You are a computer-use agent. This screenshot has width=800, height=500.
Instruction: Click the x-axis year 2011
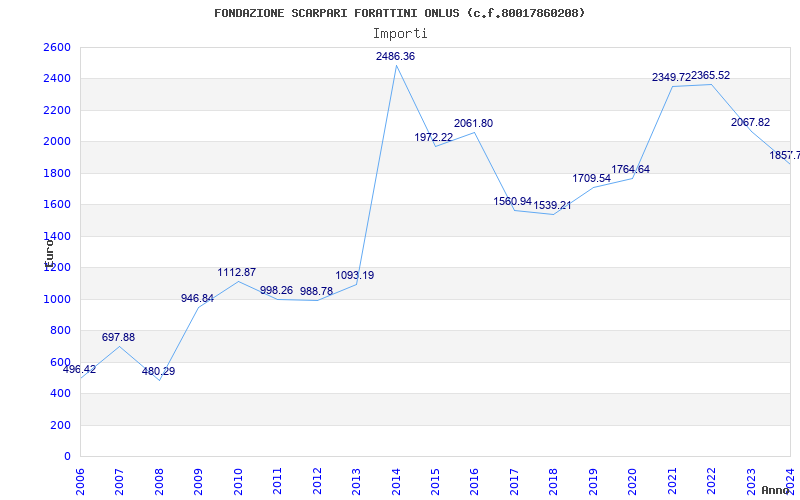(277, 483)
